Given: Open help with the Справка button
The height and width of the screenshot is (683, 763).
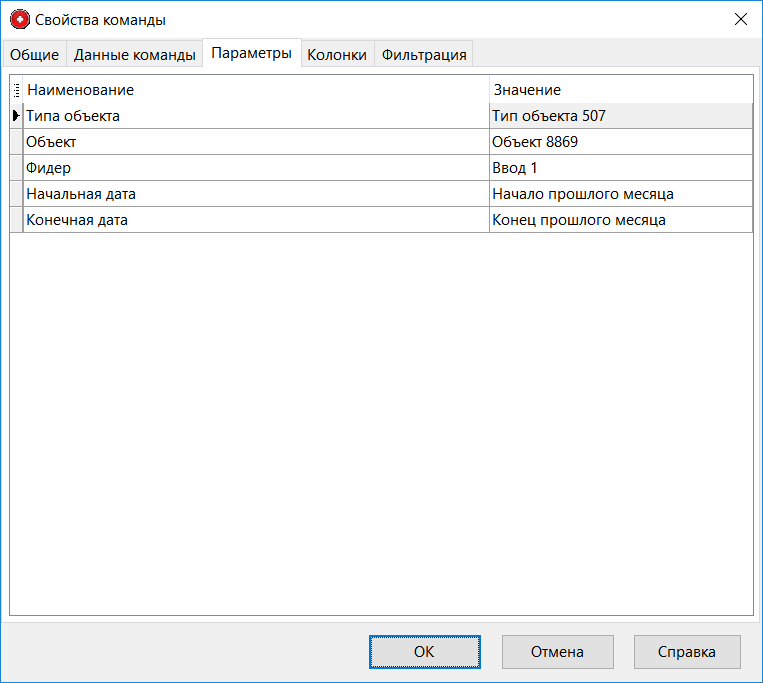Looking at the screenshot, I should [x=687, y=651].
